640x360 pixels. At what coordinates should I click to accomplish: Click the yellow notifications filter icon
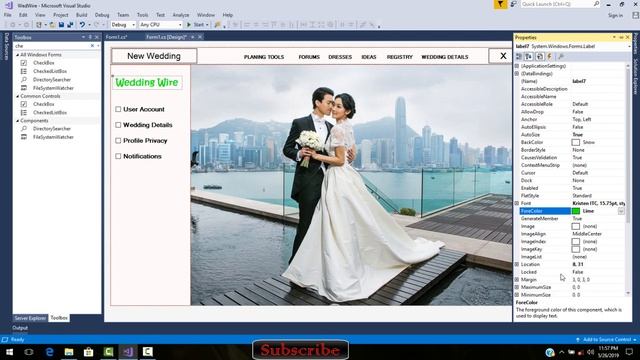pos(500,4)
